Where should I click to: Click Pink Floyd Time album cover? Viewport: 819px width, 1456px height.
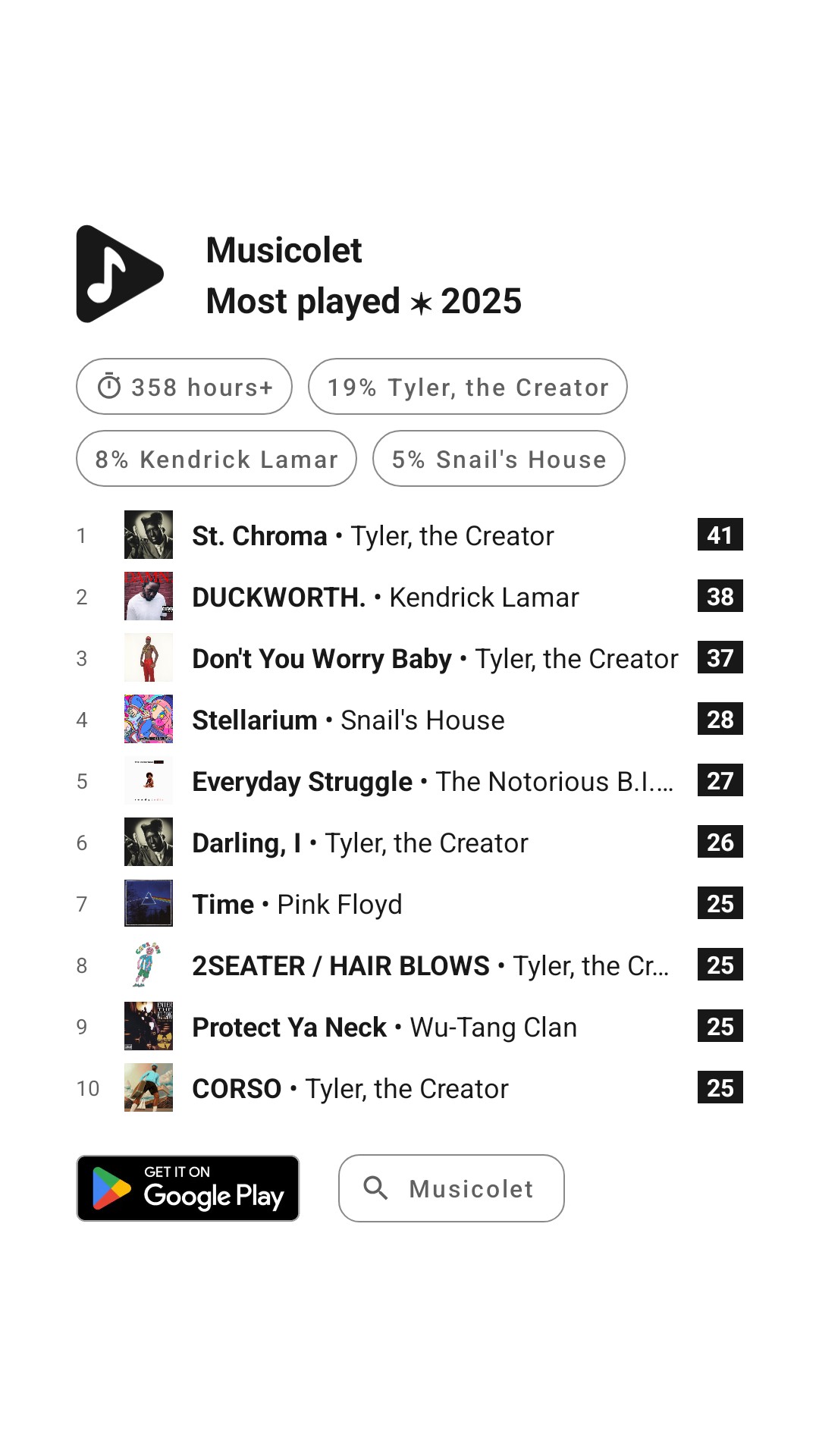point(149,903)
